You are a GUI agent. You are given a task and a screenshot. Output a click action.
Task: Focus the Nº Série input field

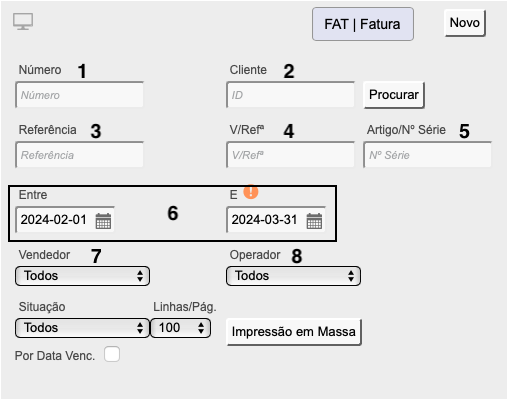428,155
